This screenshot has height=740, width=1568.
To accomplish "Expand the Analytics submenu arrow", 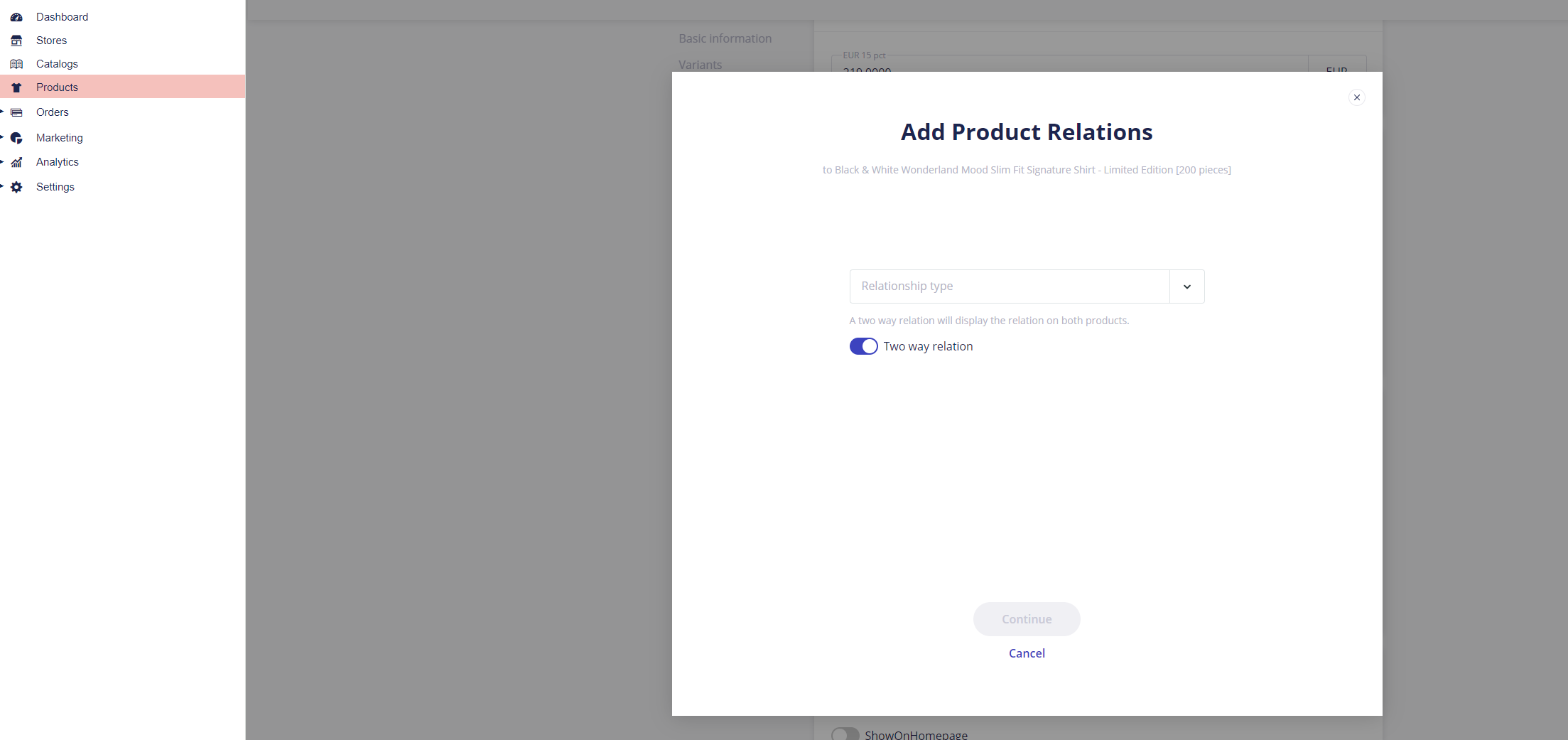I will click(2, 161).
